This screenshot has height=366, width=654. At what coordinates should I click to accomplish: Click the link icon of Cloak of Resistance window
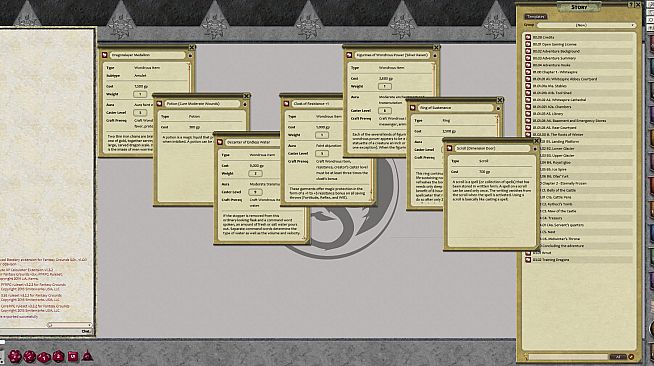pyautogui.click(x=286, y=103)
